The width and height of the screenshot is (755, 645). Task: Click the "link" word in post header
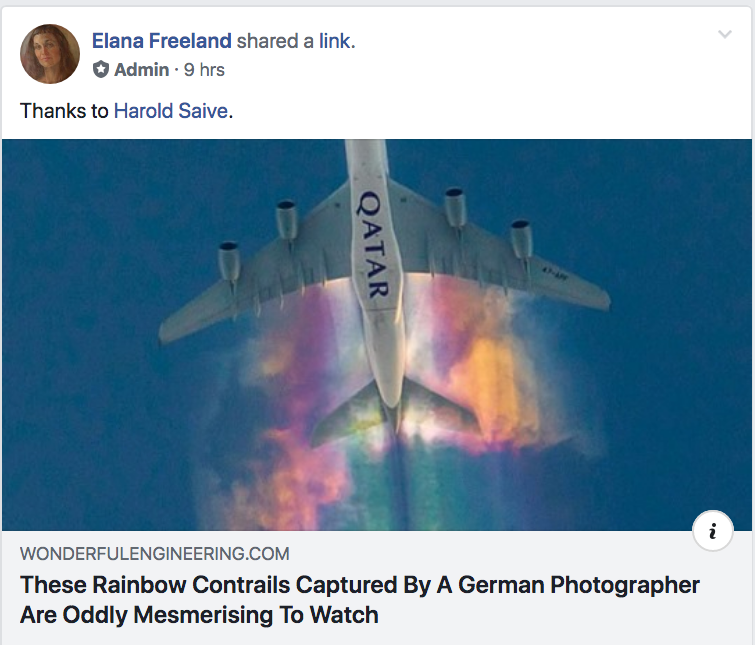tap(335, 41)
